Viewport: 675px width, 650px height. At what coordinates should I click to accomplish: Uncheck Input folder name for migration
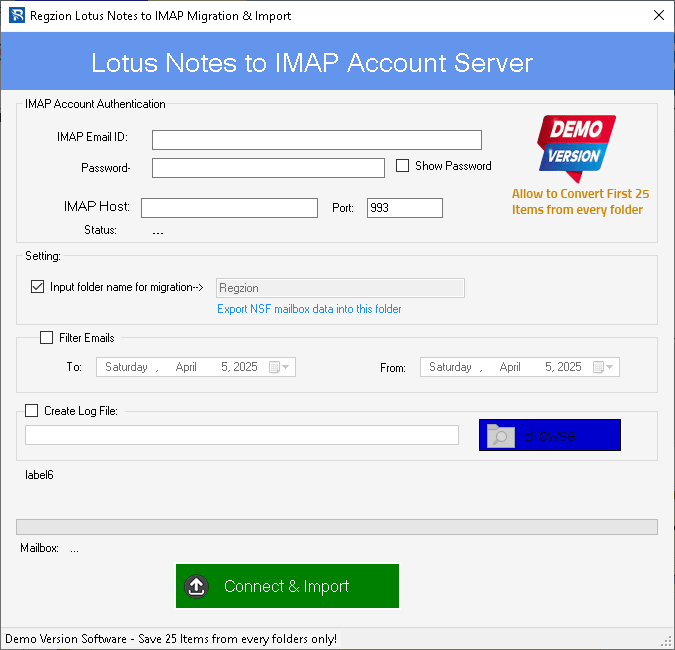[x=38, y=287]
